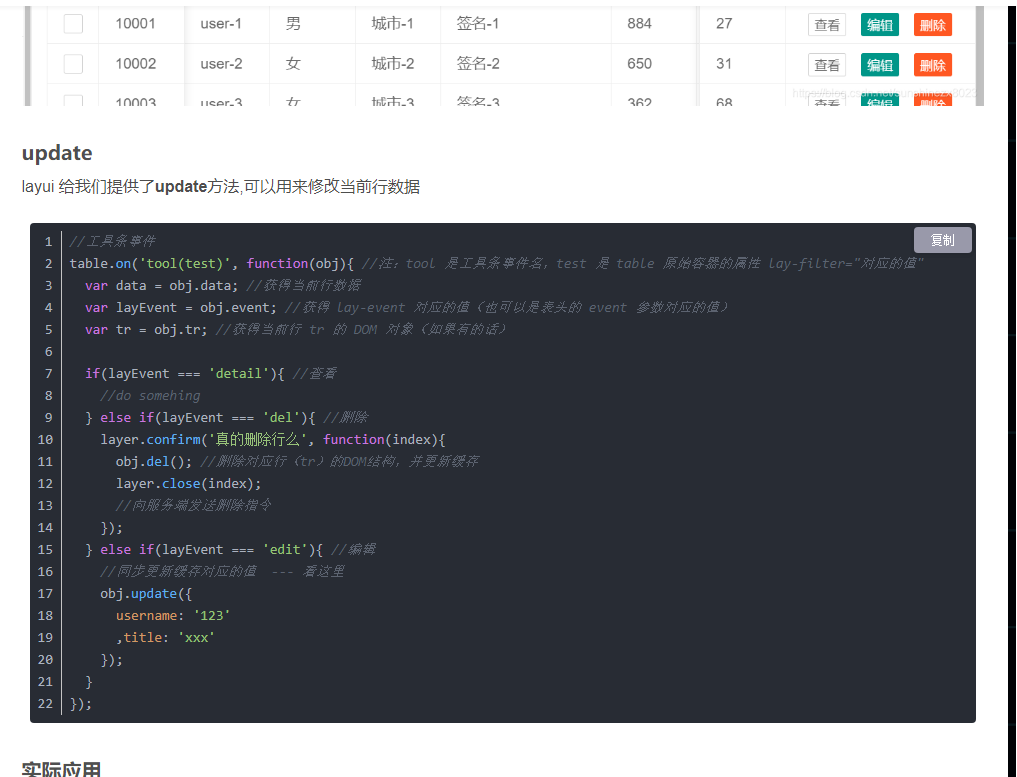Click orange 删除 button for user-2
Viewport: 1017px width, 777px height.
(x=933, y=65)
